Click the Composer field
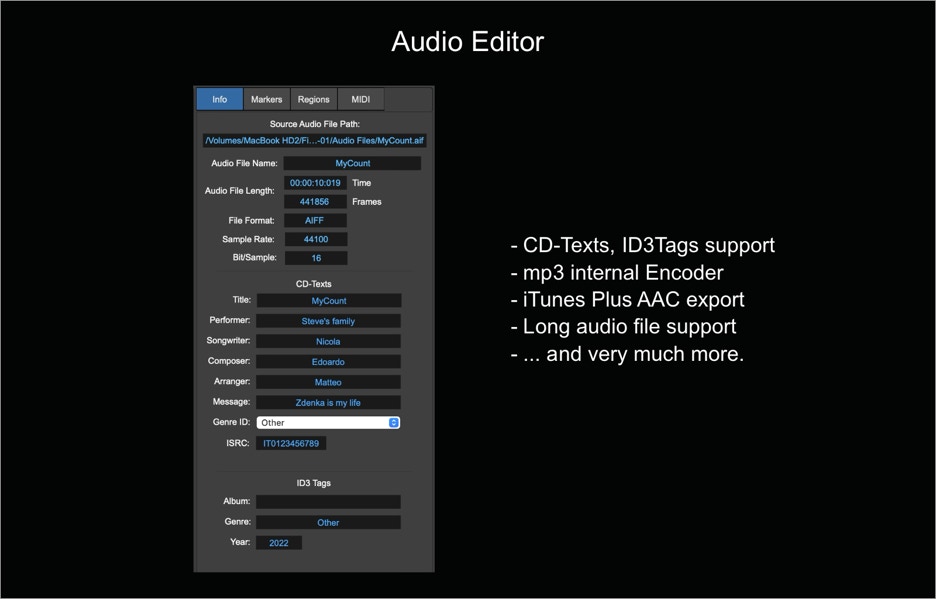936x599 pixels. coord(328,362)
